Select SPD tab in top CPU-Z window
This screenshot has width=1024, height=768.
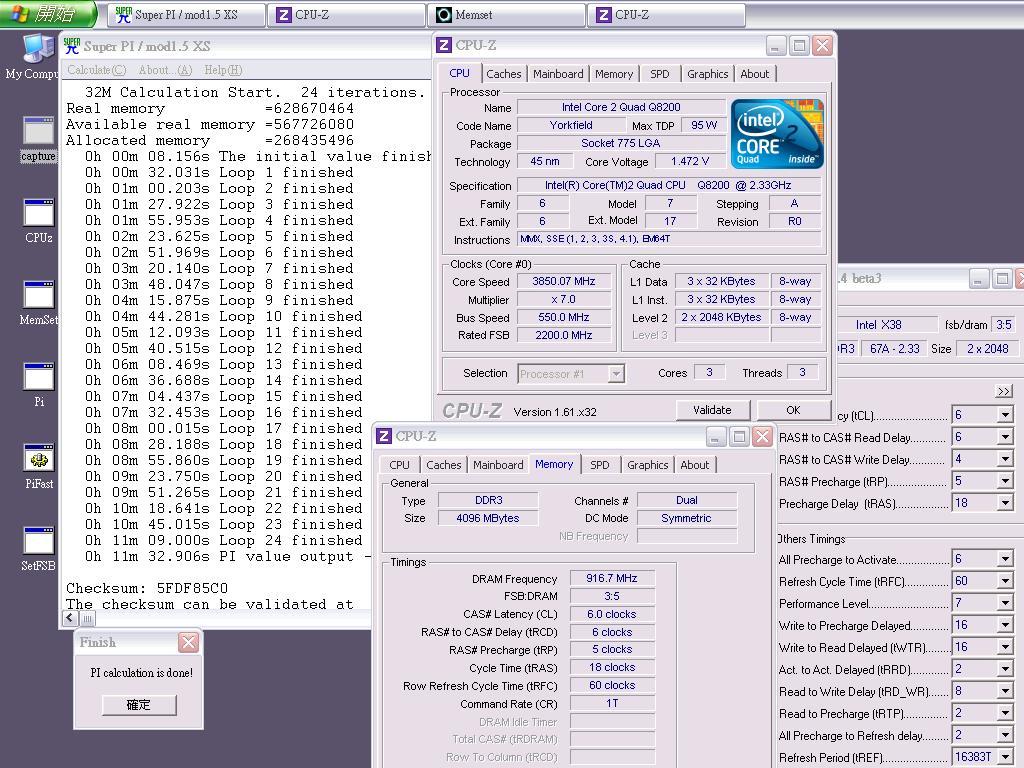tap(660, 74)
